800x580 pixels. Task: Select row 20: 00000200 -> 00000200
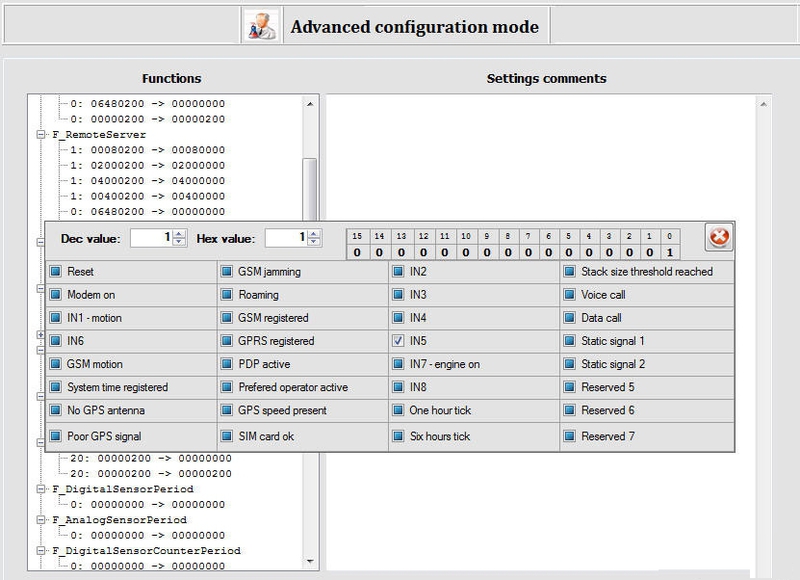(151, 474)
